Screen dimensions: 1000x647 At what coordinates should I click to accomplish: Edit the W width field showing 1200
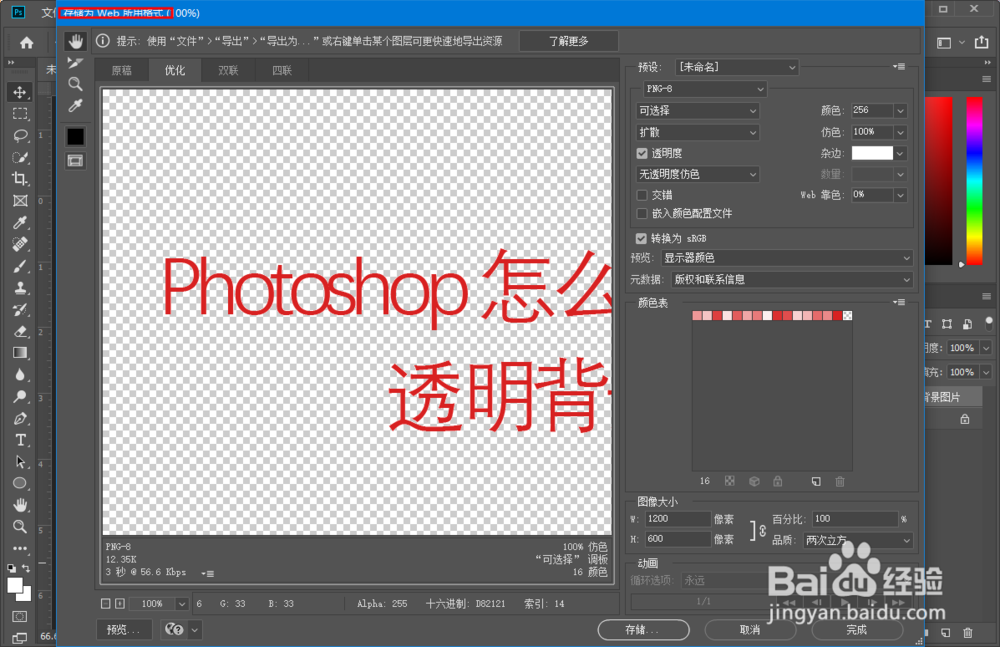click(678, 518)
